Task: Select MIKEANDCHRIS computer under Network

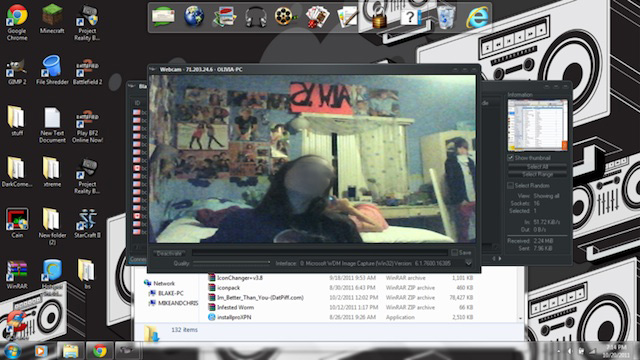Action: (174, 303)
